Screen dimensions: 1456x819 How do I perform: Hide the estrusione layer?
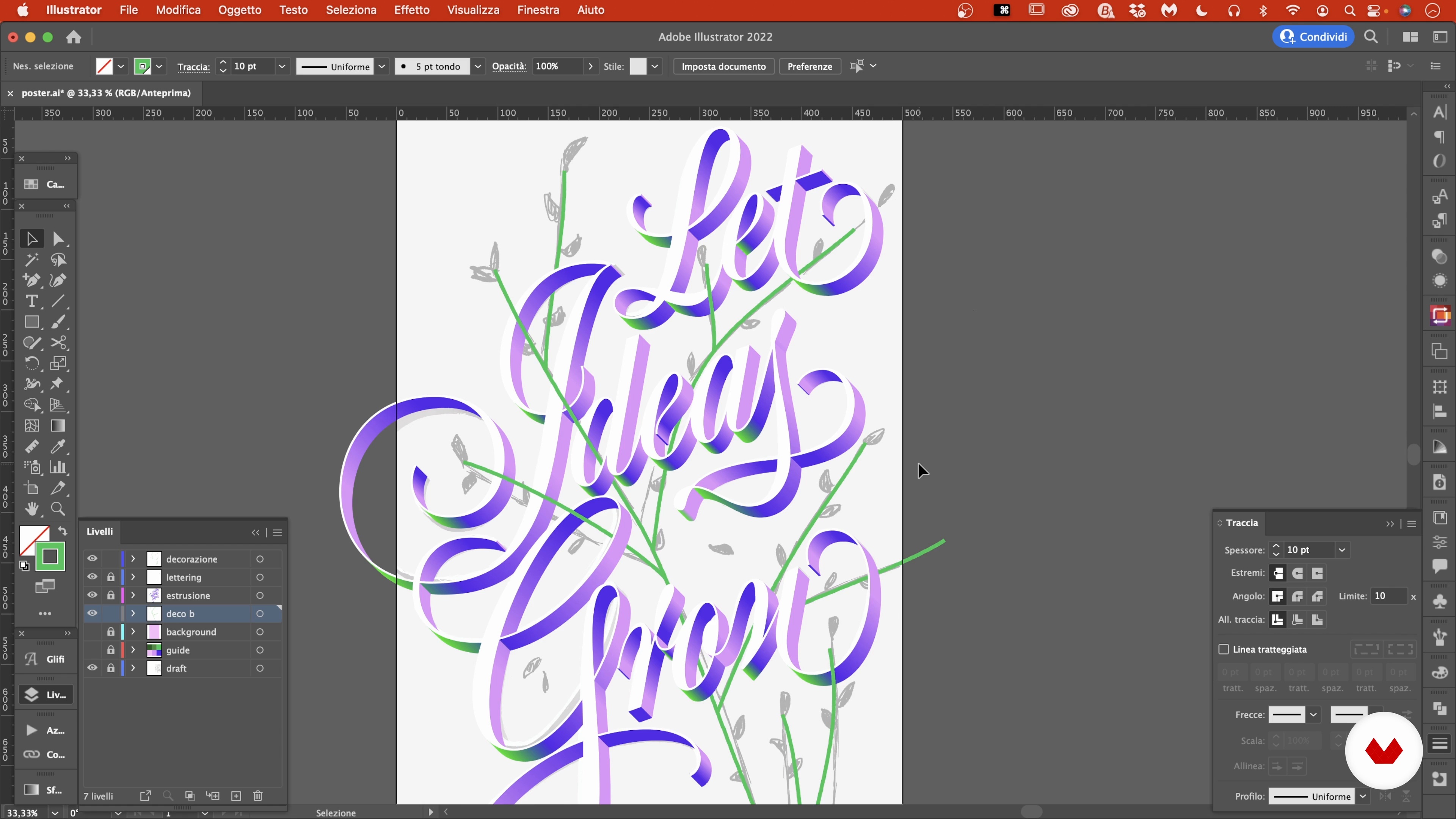[92, 595]
